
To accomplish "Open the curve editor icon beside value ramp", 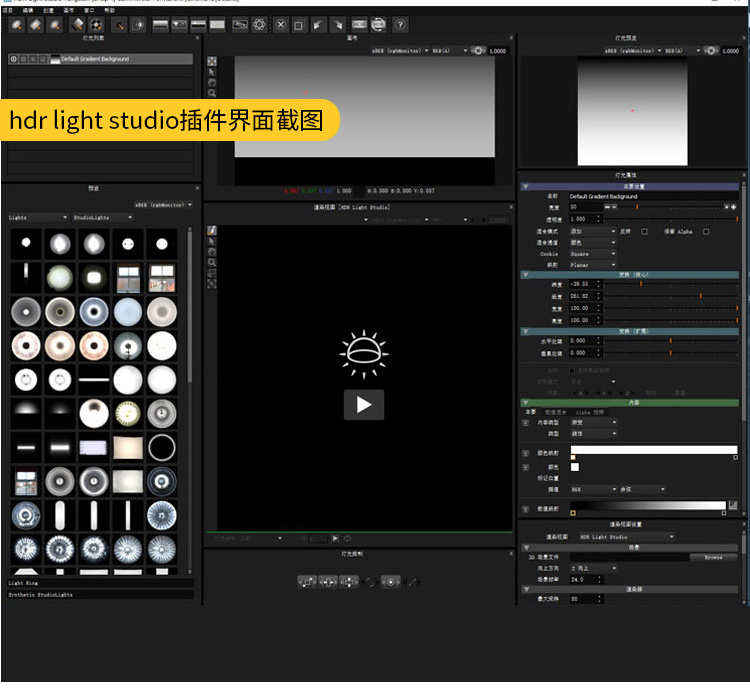I will click(x=733, y=505).
